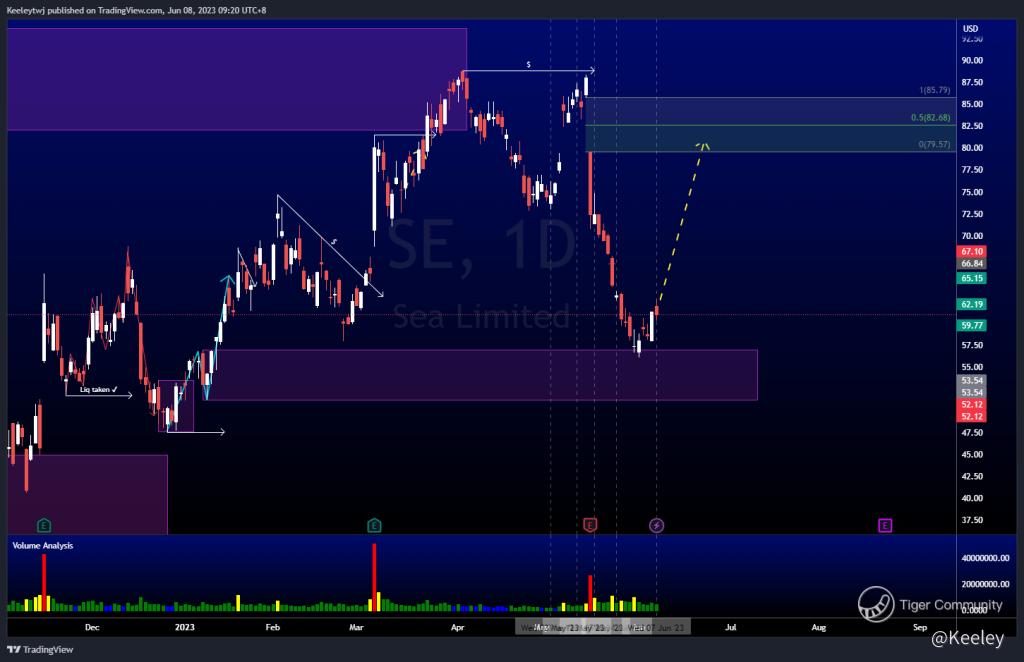Image resolution: width=1024 pixels, height=662 pixels.
Task: Click the gray 66.84 price label
Action: click(972, 264)
